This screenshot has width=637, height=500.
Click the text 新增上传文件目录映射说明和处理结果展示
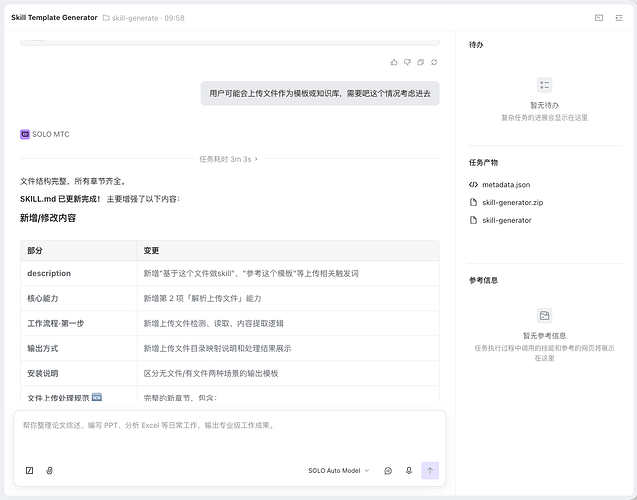pyautogui.click(x=217, y=348)
